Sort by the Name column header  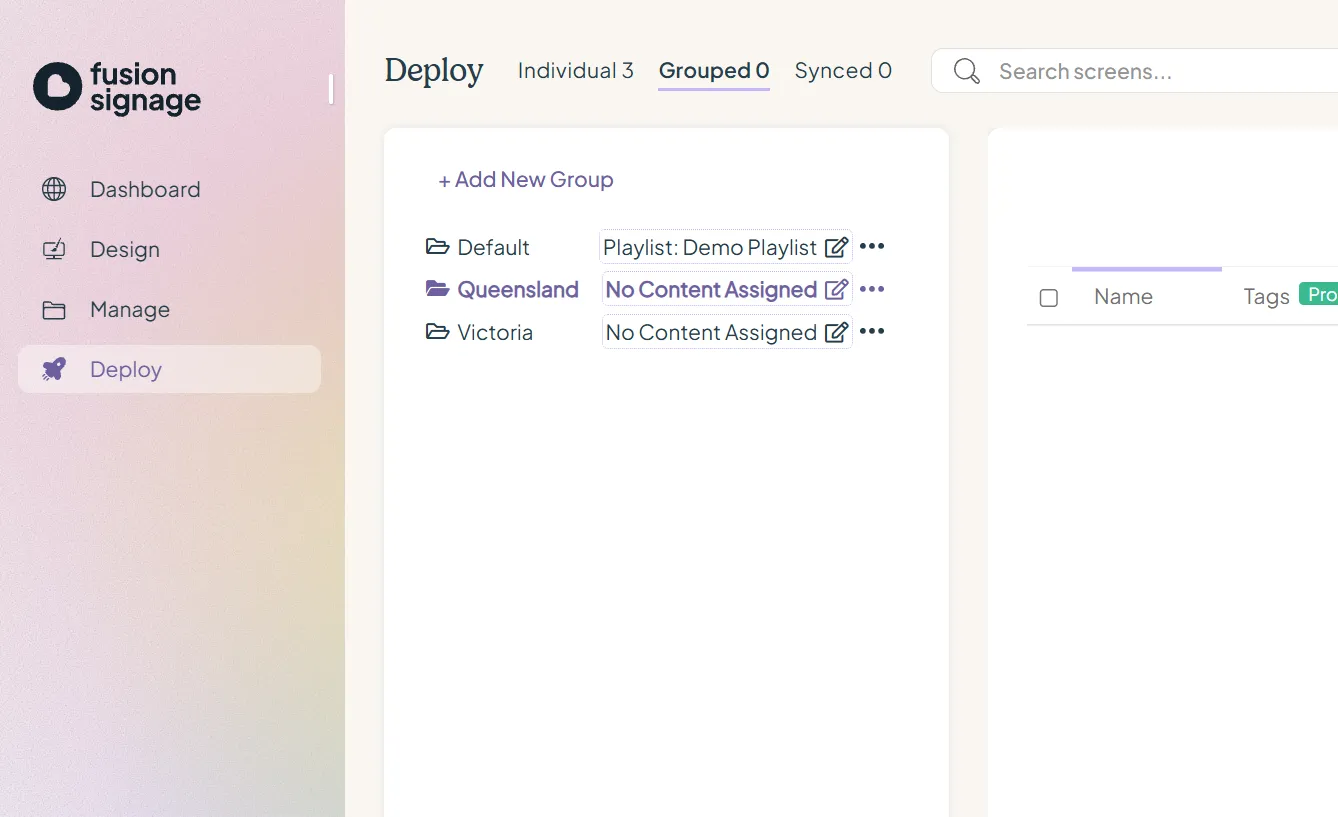1123,297
